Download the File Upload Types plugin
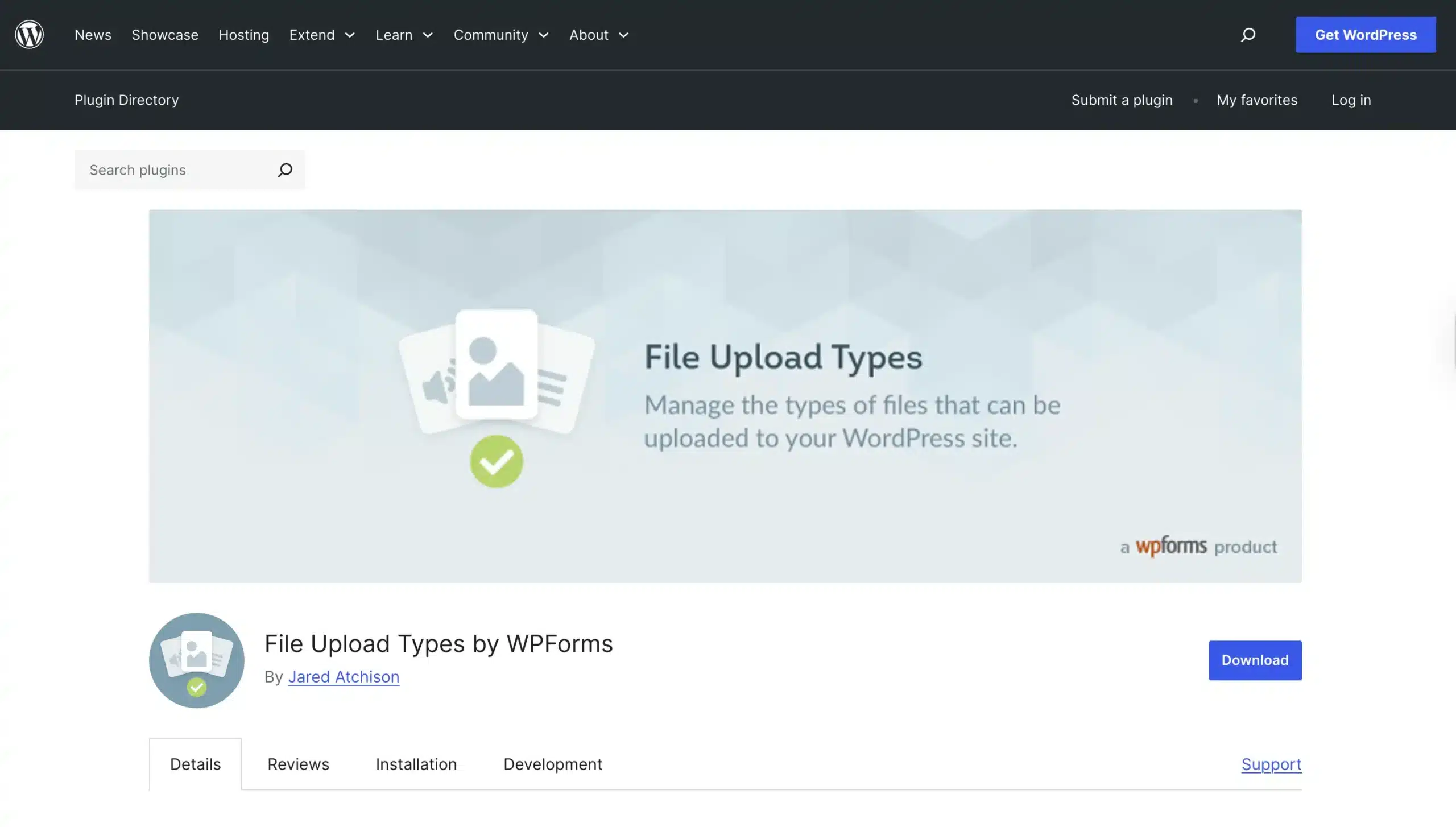 tap(1255, 660)
